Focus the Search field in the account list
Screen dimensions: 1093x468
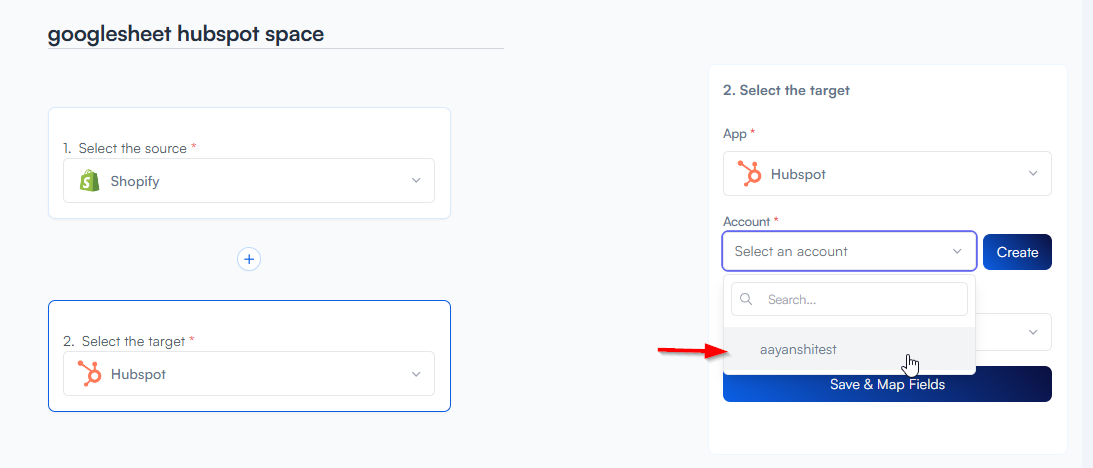pyautogui.click(x=860, y=299)
